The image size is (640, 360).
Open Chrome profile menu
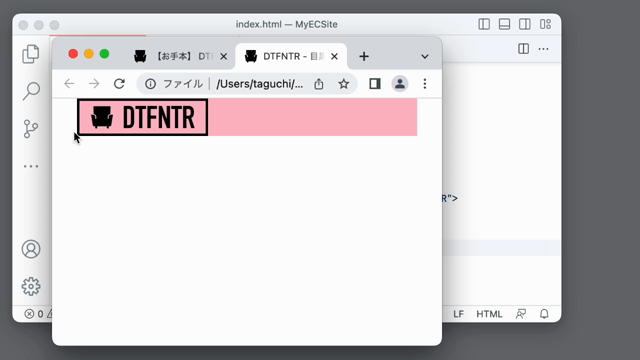click(400, 84)
